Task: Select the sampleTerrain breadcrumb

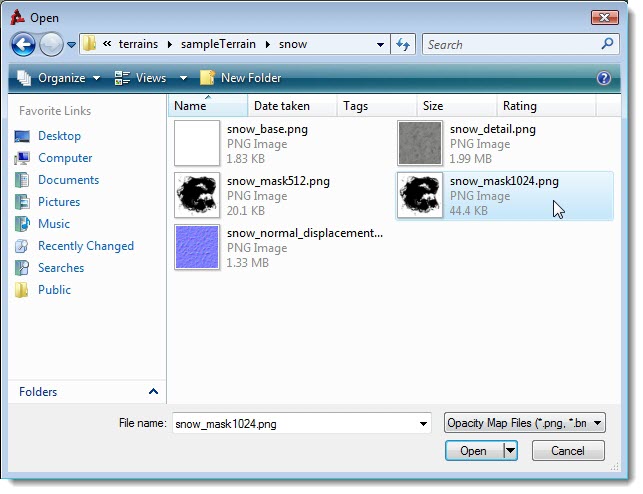Action: [x=218, y=44]
